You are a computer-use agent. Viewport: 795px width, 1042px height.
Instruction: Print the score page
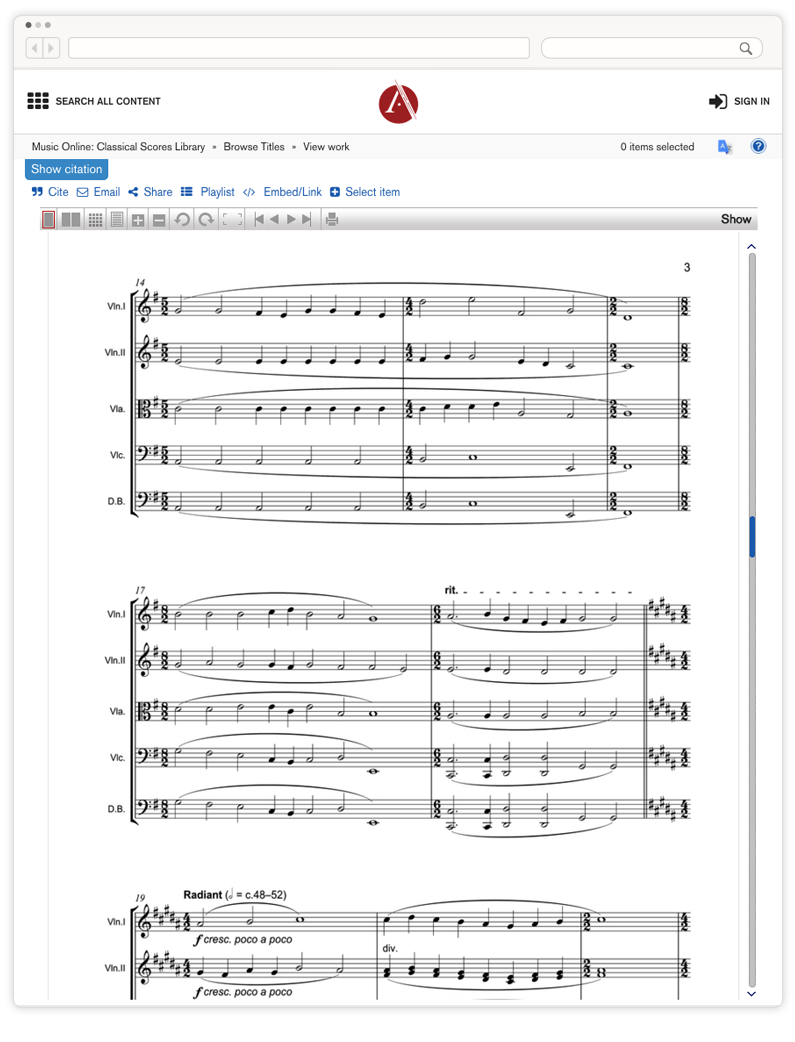click(x=332, y=220)
